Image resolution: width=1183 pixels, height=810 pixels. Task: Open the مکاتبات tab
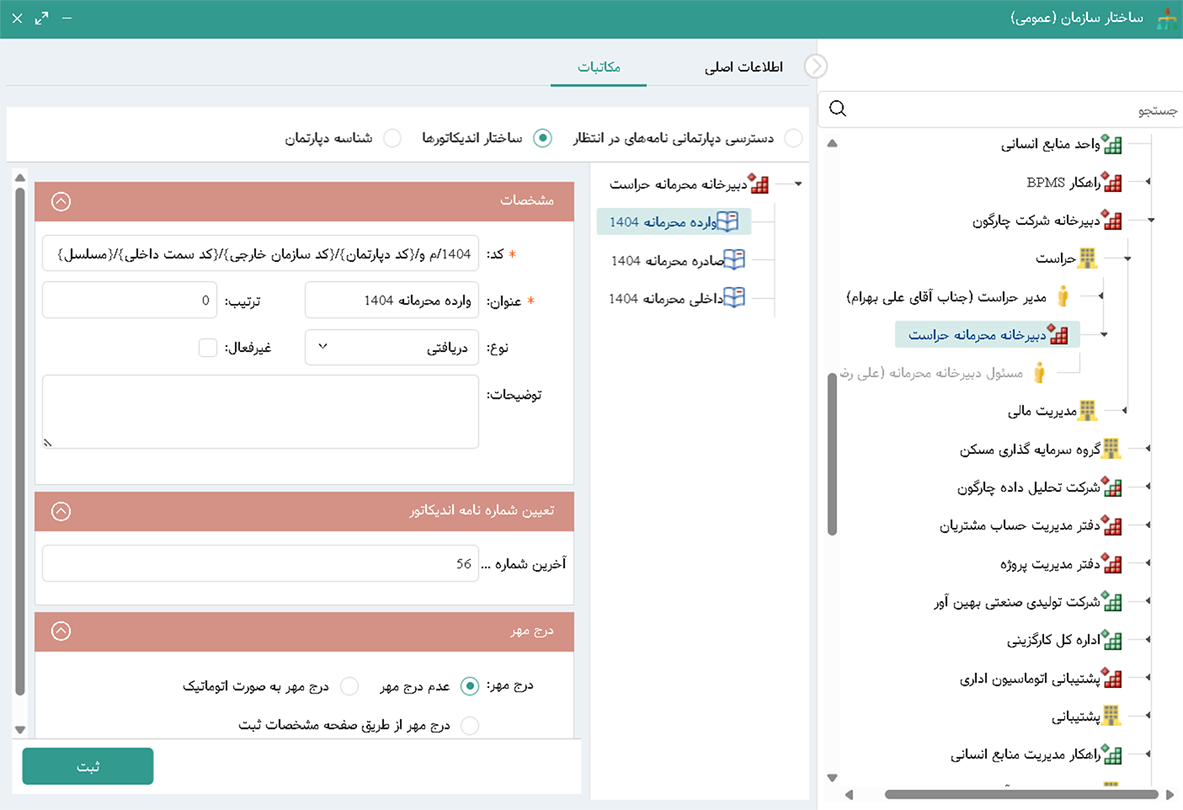pos(599,67)
